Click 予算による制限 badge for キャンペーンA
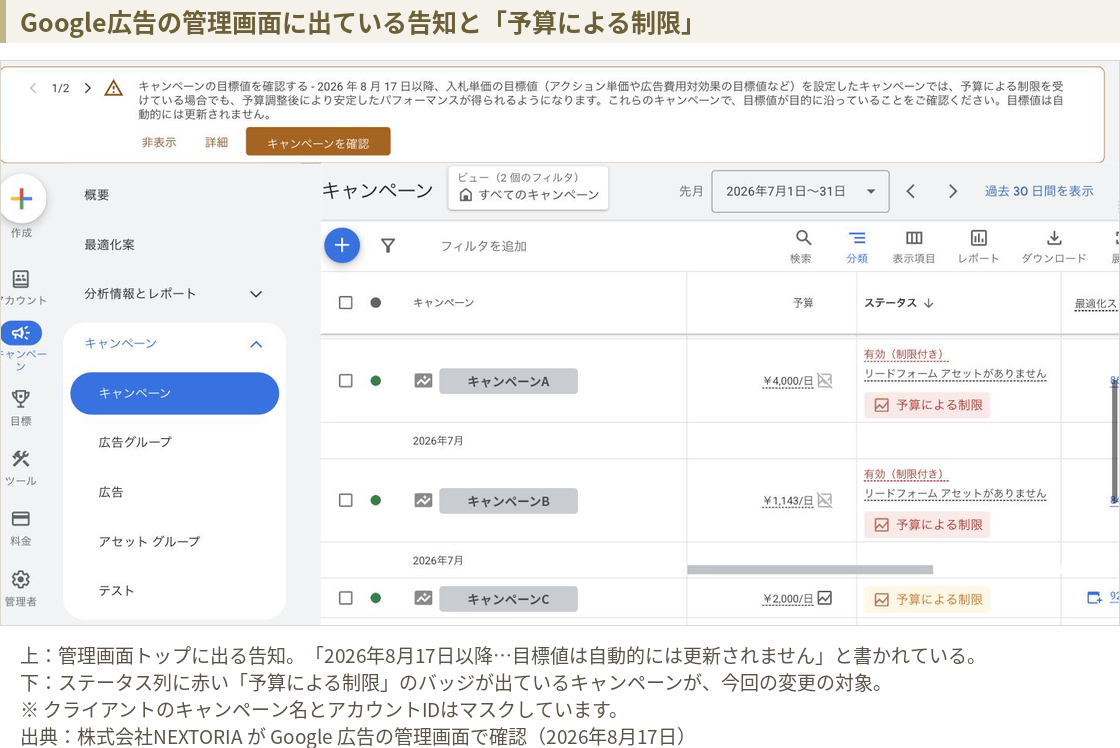 click(927, 405)
